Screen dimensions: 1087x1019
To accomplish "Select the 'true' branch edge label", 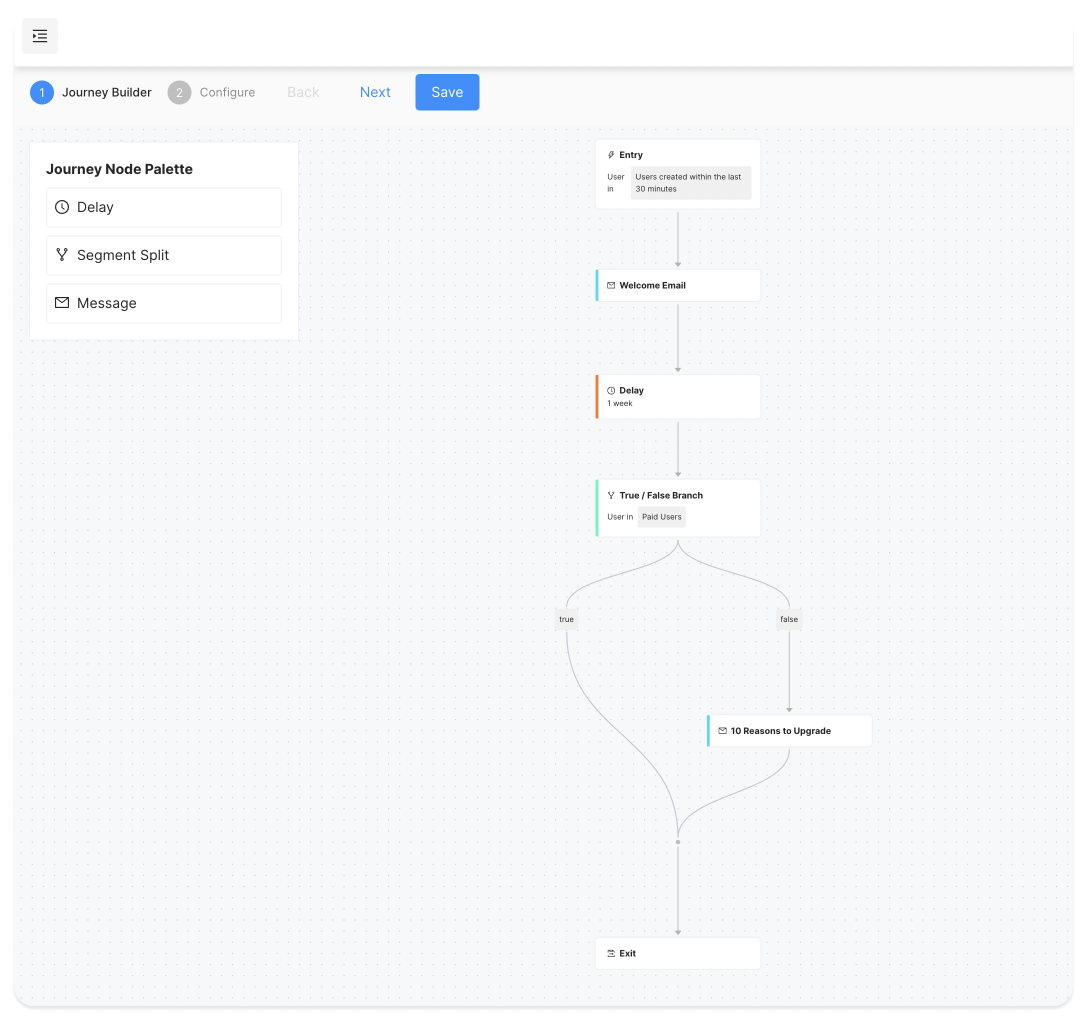I will 567,620.
